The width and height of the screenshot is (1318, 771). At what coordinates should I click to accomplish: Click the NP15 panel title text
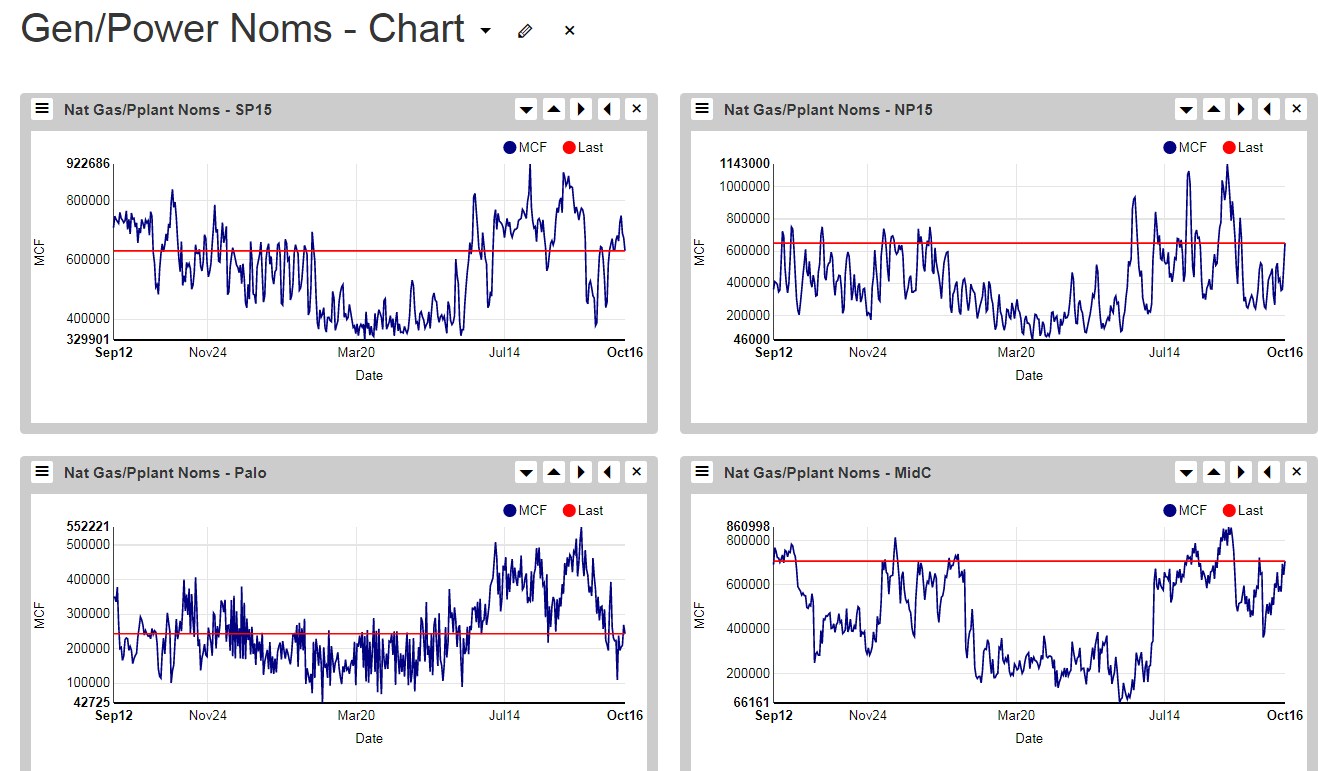point(828,110)
